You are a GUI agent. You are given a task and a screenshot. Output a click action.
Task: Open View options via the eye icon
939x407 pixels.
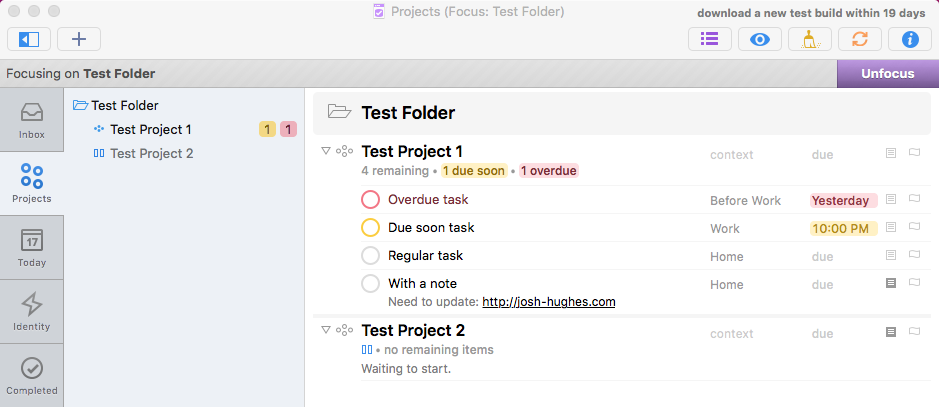tap(760, 40)
